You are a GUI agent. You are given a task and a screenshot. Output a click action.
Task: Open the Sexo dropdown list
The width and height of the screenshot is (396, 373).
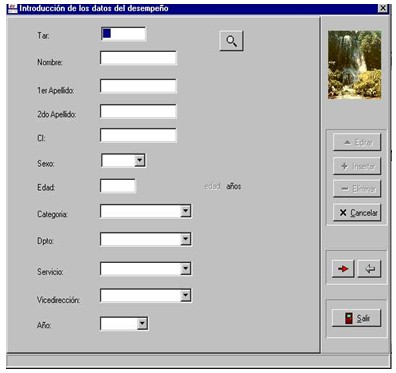coord(140,160)
